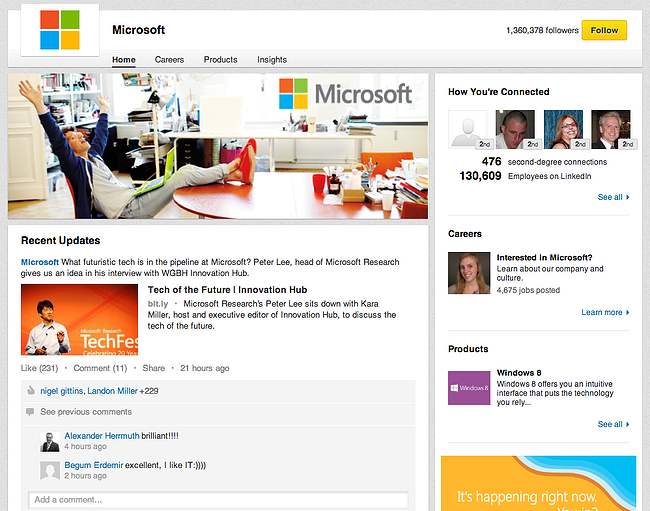Share the Microsoft update
Image resolution: width=650 pixels, height=511 pixels.
pyautogui.click(x=153, y=368)
